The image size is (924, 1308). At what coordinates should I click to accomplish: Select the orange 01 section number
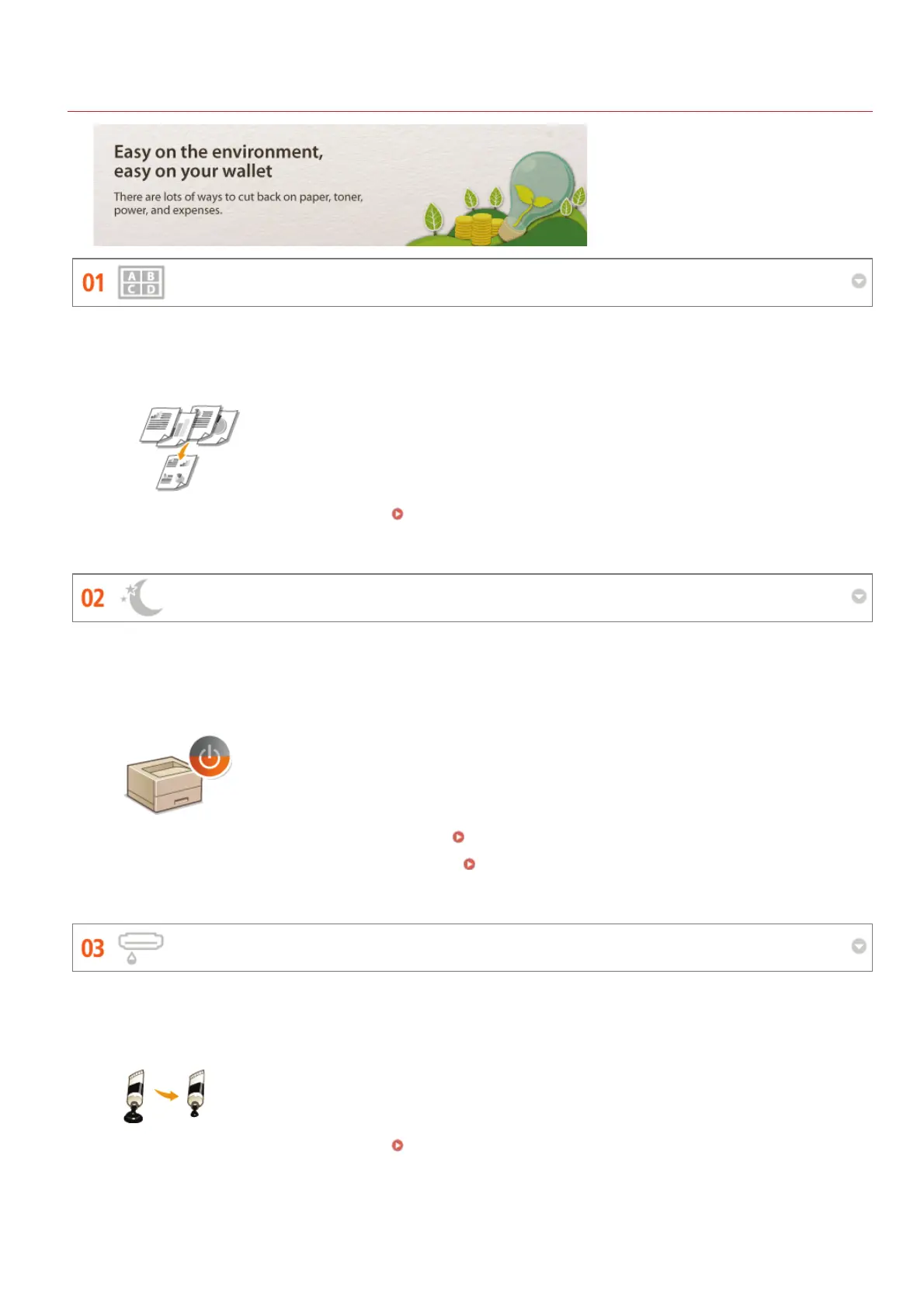tap(93, 283)
